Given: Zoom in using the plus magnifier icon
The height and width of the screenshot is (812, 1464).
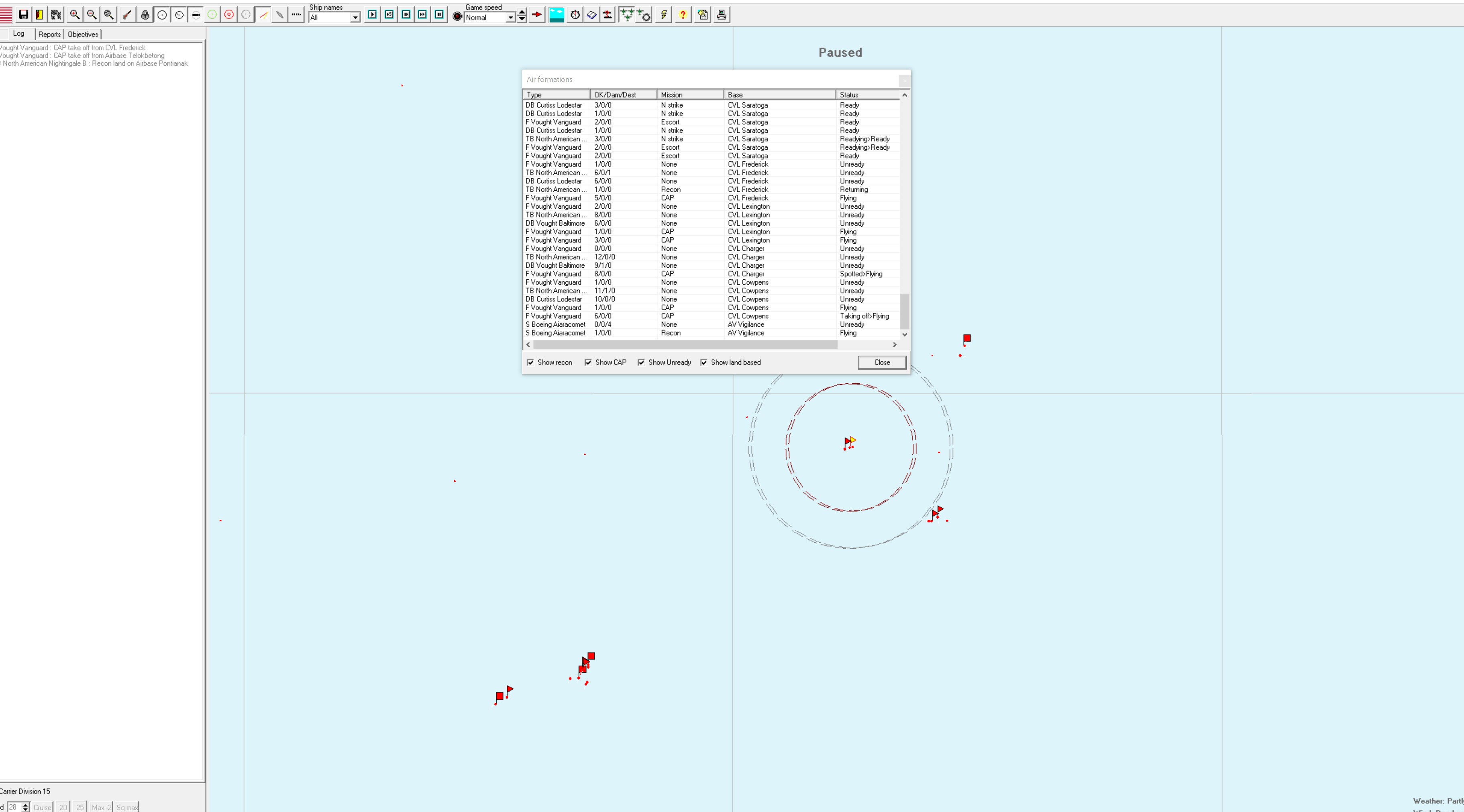Looking at the screenshot, I should 74,15.
